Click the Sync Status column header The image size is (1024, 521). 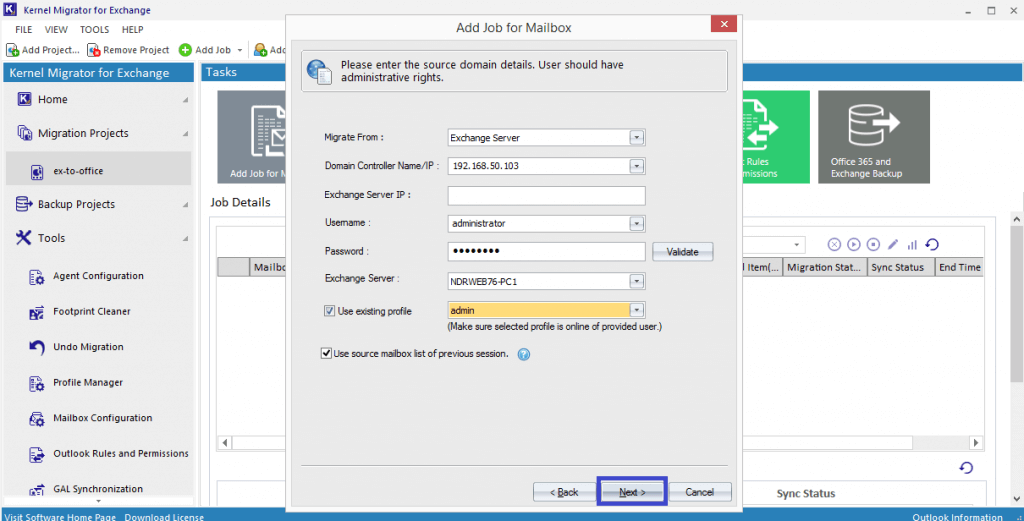(899, 267)
